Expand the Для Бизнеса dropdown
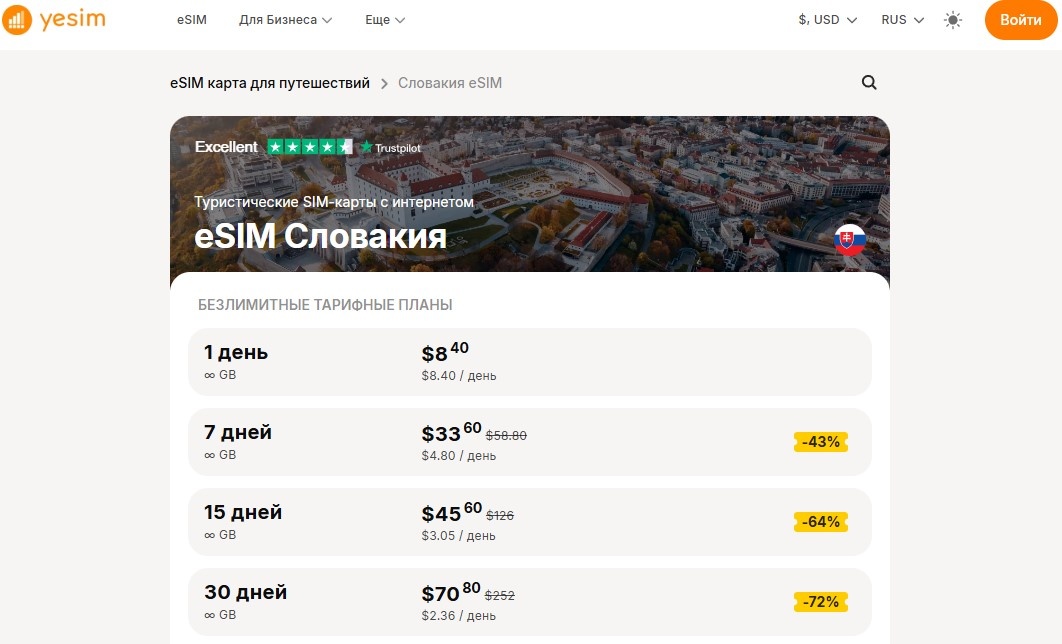 click(283, 19)
